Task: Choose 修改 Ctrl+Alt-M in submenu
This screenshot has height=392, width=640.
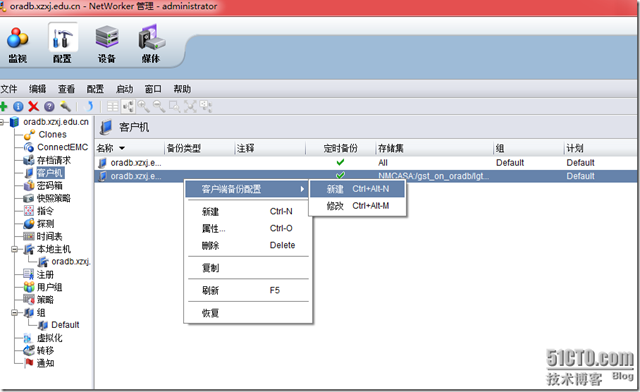Action: point(357,206)
